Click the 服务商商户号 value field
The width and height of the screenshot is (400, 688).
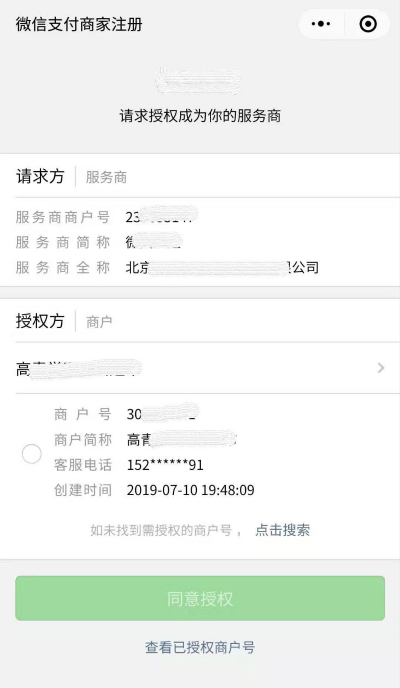point(162,217)
